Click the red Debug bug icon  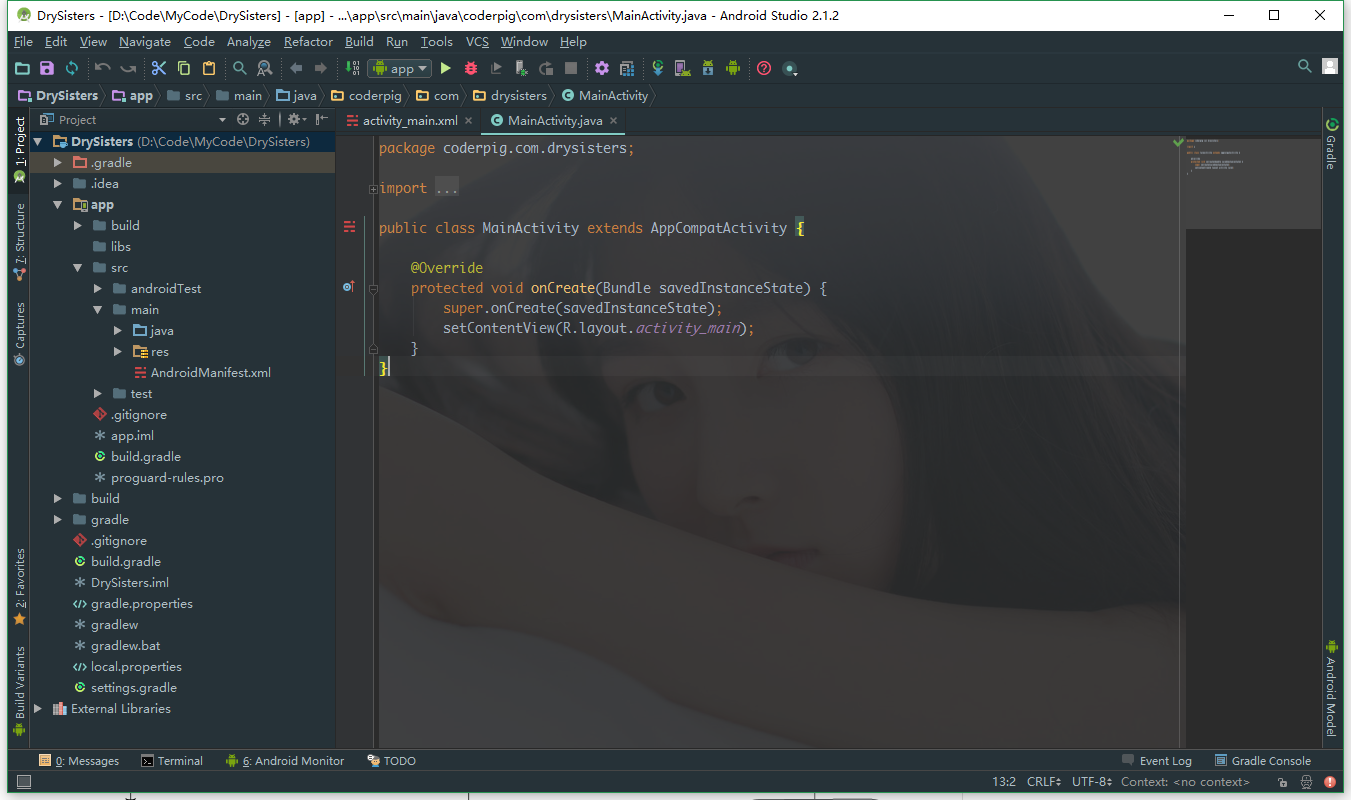[471, 68]
